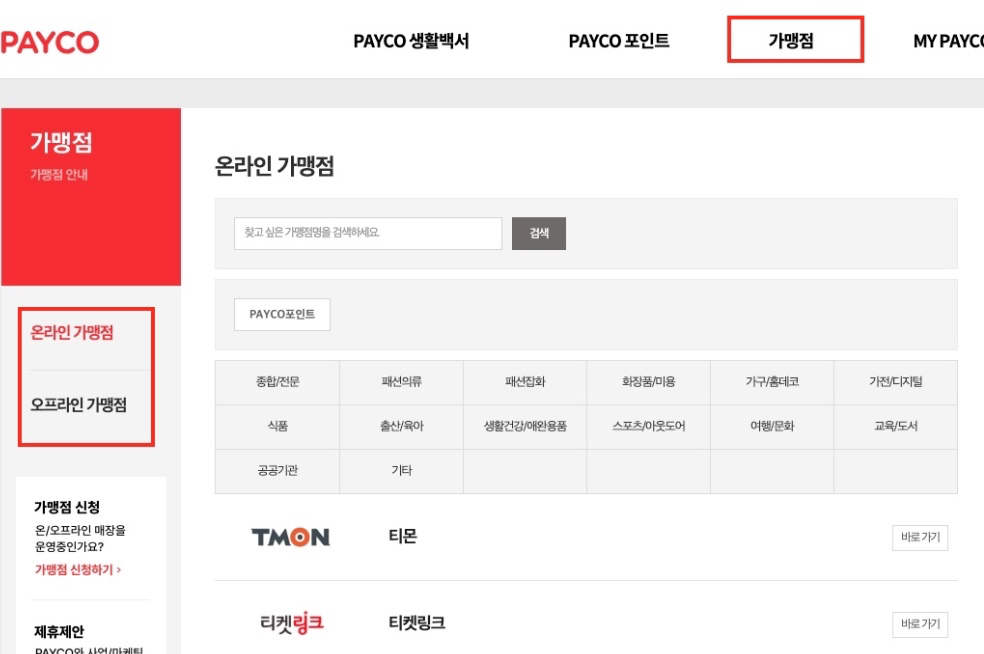Click 바로가기 next to 티몬
The height and width of the screenshot is (654, 984).
[x=919, y=537]
